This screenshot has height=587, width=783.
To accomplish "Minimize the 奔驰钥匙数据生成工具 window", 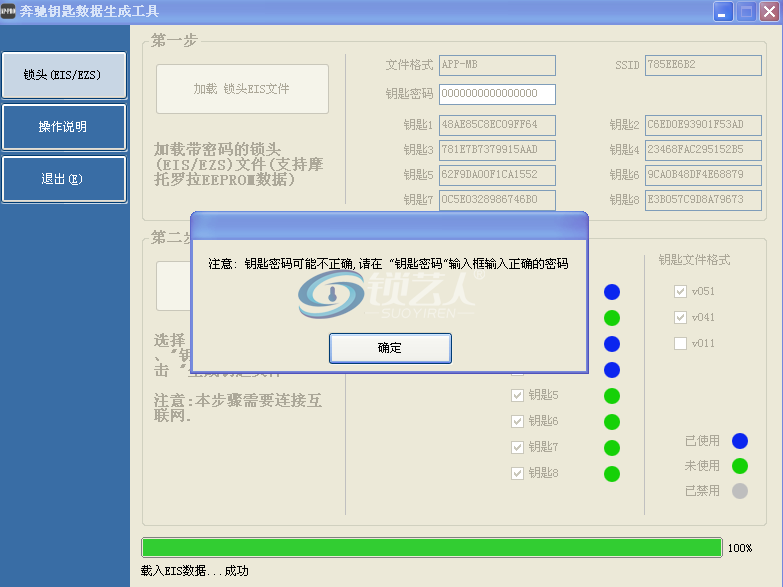I will [722, 11].
